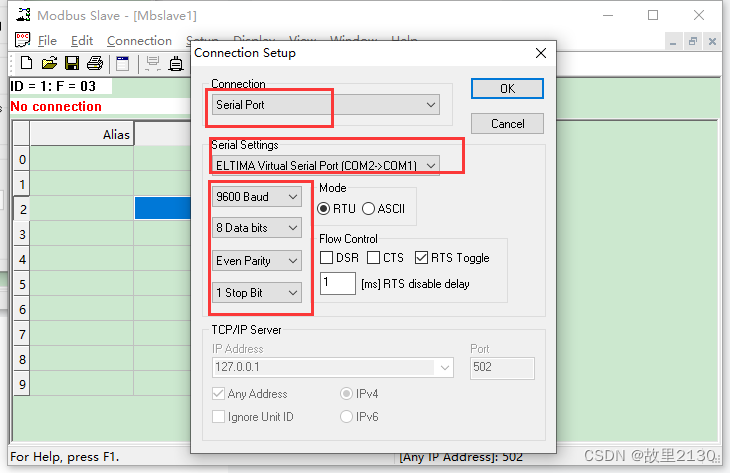Click row header 7 in the register table

point(22,334)
